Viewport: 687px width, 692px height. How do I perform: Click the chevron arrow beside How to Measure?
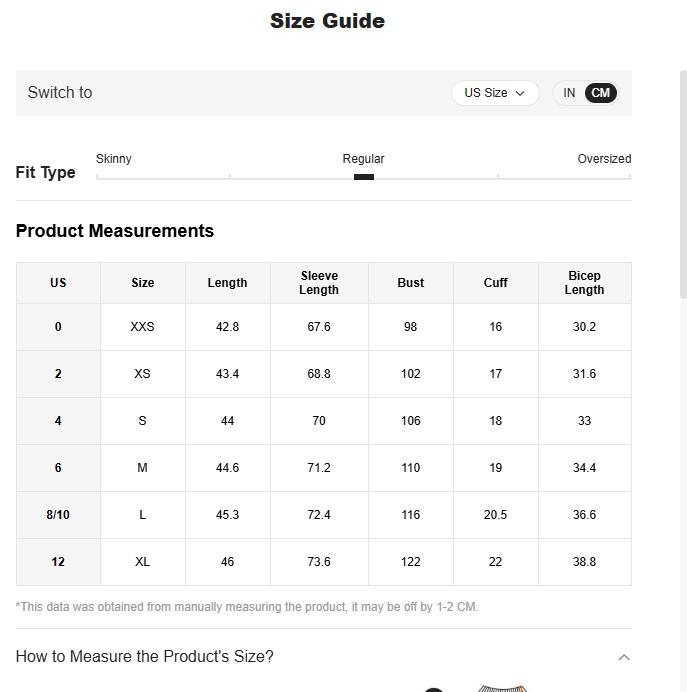(x=624, y=657)
